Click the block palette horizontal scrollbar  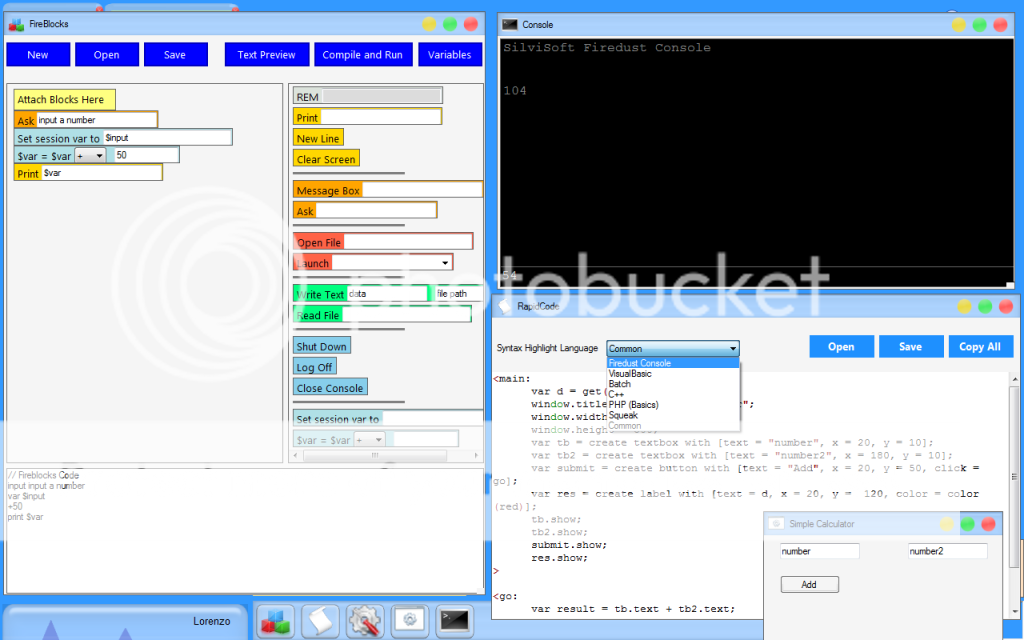380,455
